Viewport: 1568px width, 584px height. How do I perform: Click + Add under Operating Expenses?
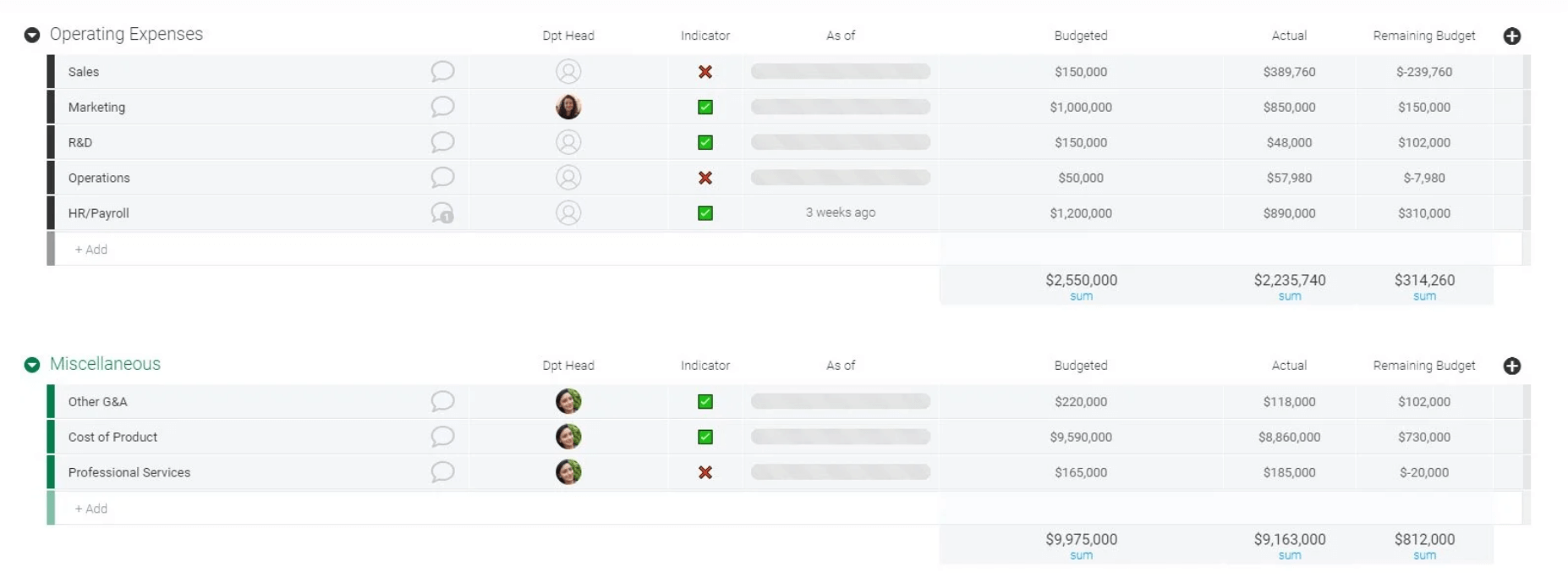(x=90, y=249)
